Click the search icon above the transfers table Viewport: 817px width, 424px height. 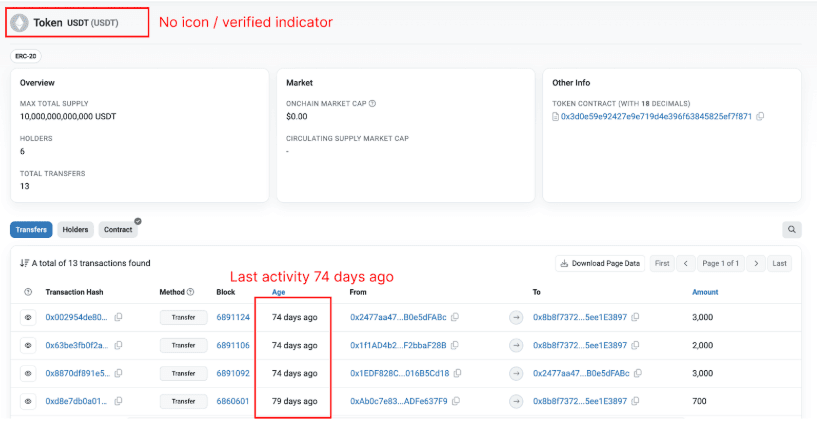792,230
